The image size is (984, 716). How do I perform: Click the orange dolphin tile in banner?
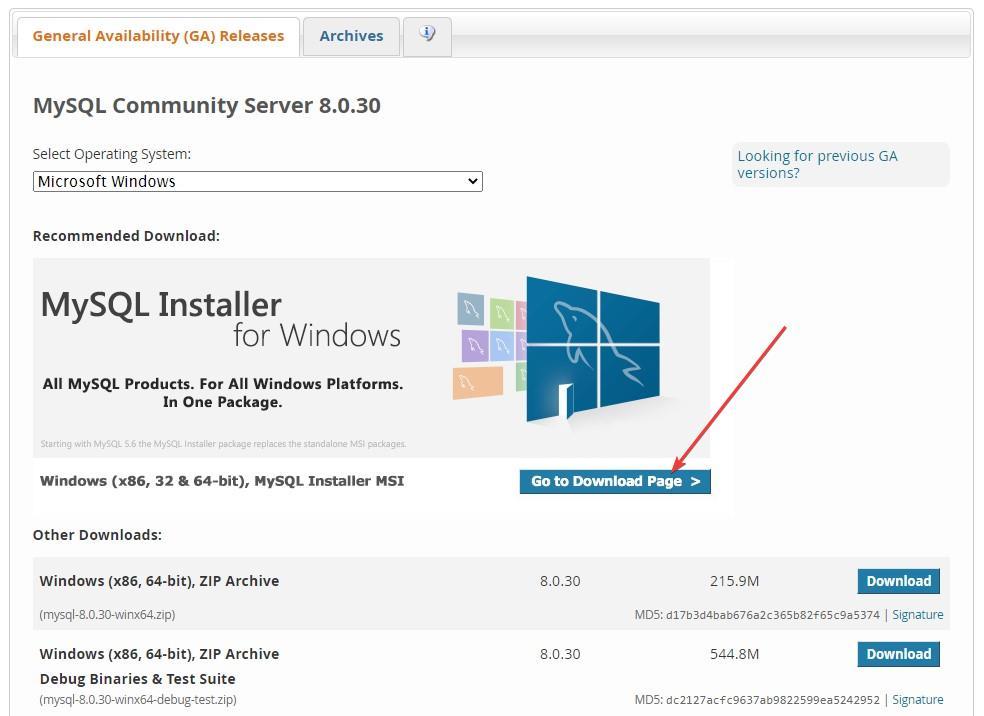(477, 382)
